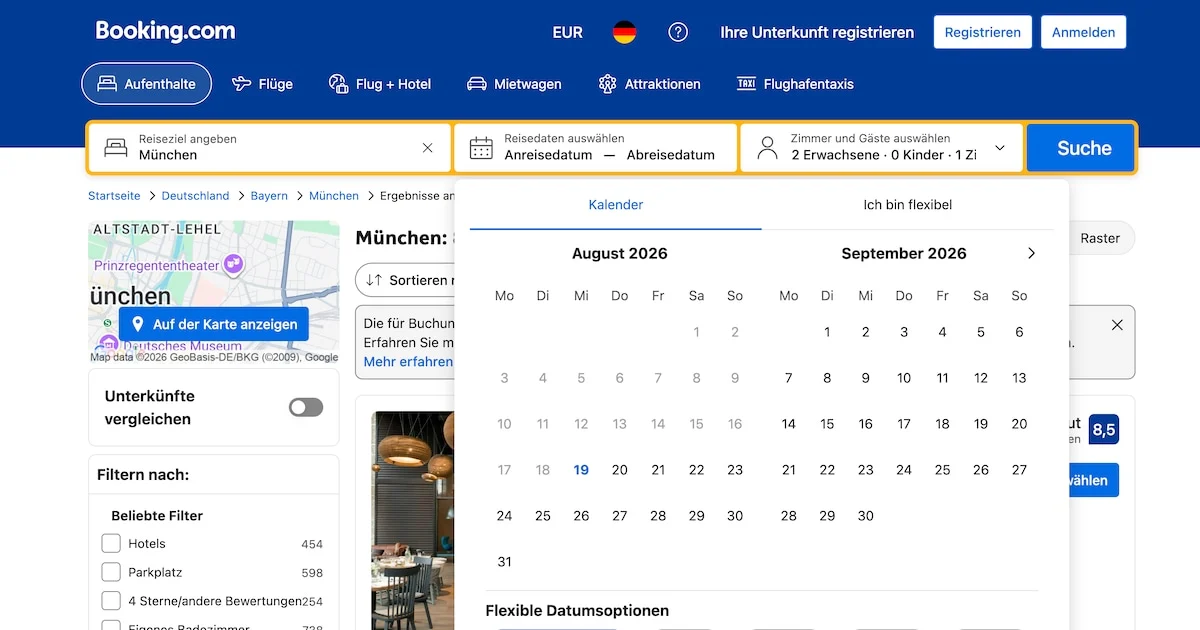Image resolution: width=1200 pixels, height=630 pixels.
Task: Click the bed icon in destination field
Action: [x=116, y=148]
